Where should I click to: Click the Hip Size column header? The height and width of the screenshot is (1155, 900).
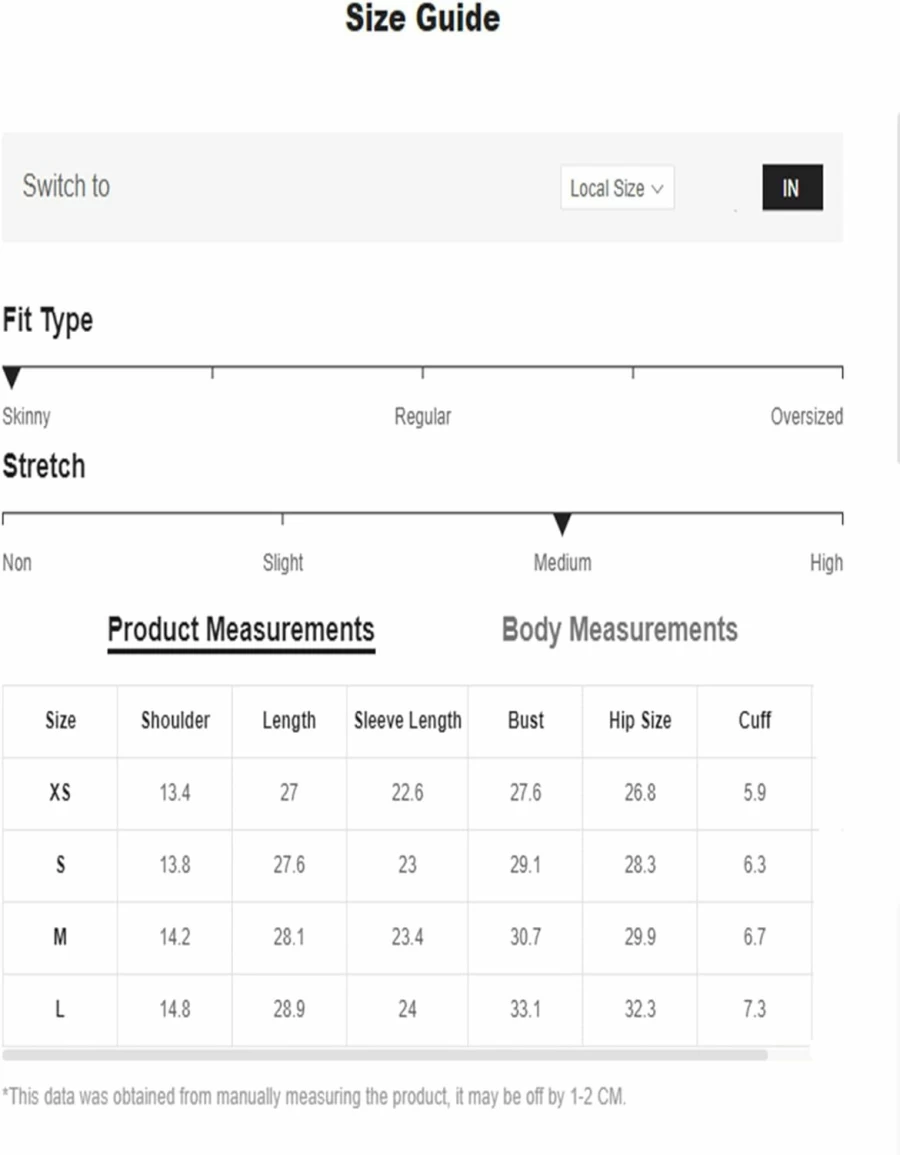(640, 720)
